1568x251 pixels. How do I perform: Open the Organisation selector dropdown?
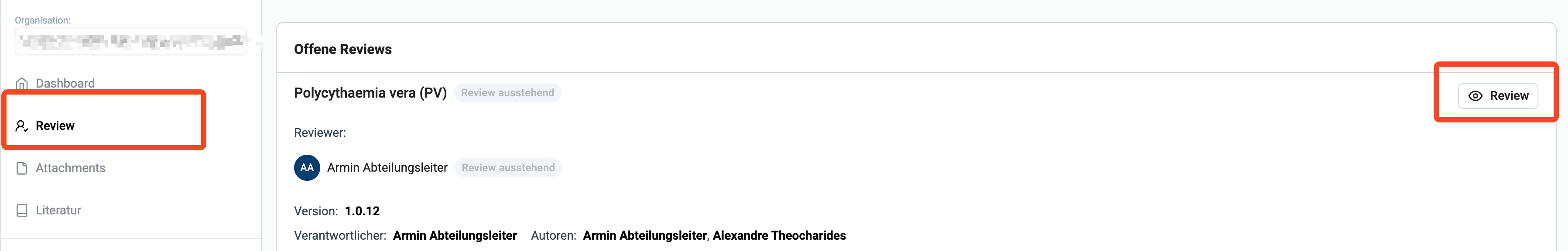point(131,41)
